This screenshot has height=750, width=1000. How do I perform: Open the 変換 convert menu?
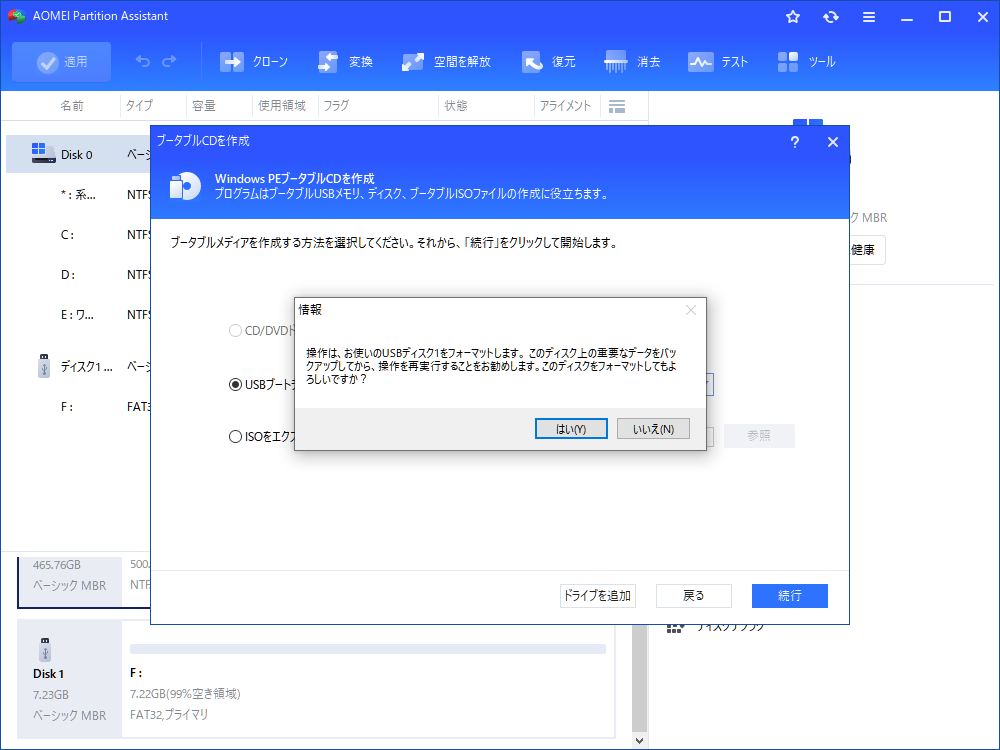pyautogui.click(x=345, y=62)
